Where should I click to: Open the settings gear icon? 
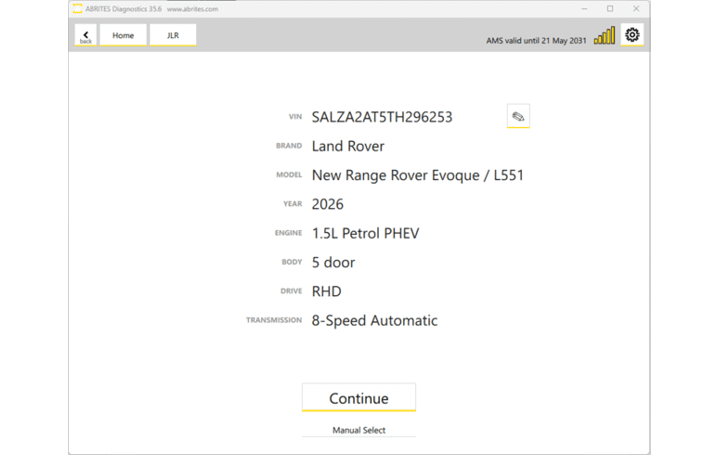tap(632, 35)
